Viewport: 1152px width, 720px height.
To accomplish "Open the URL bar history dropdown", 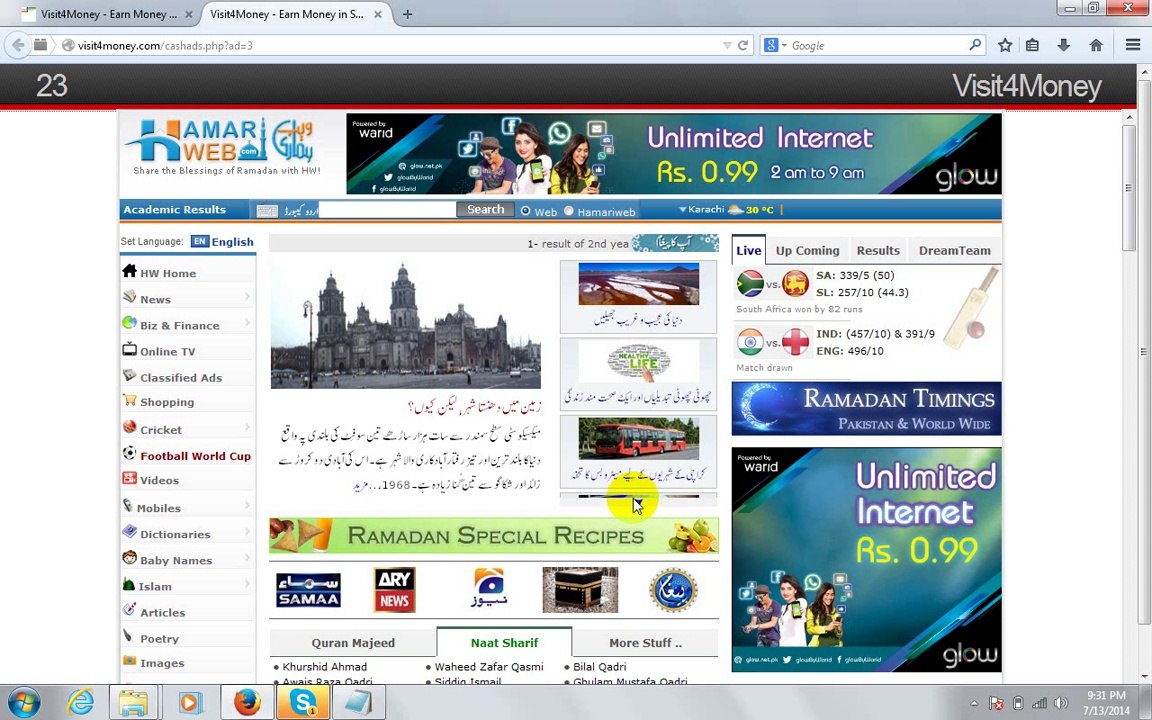I will click(727, 45).
